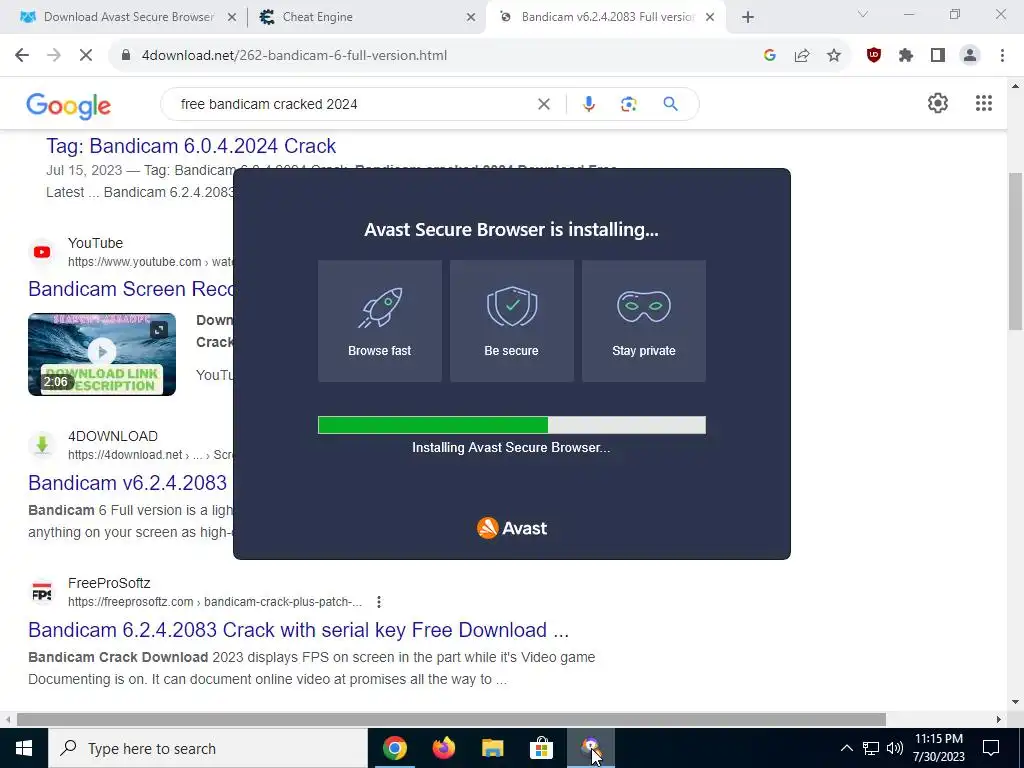Click the Browse fast tile
The image size is (1024, 768).
coord(379,321)
